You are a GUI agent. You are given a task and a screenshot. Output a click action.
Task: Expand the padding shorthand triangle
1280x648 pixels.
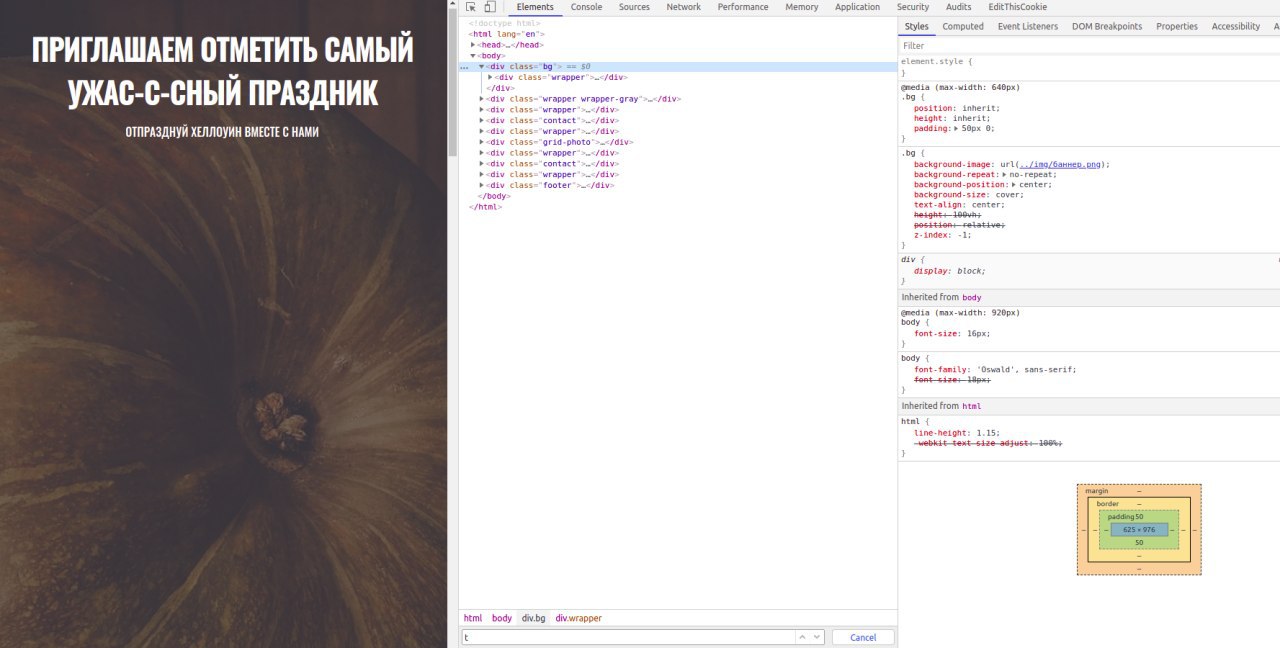(x=956, y=128)
